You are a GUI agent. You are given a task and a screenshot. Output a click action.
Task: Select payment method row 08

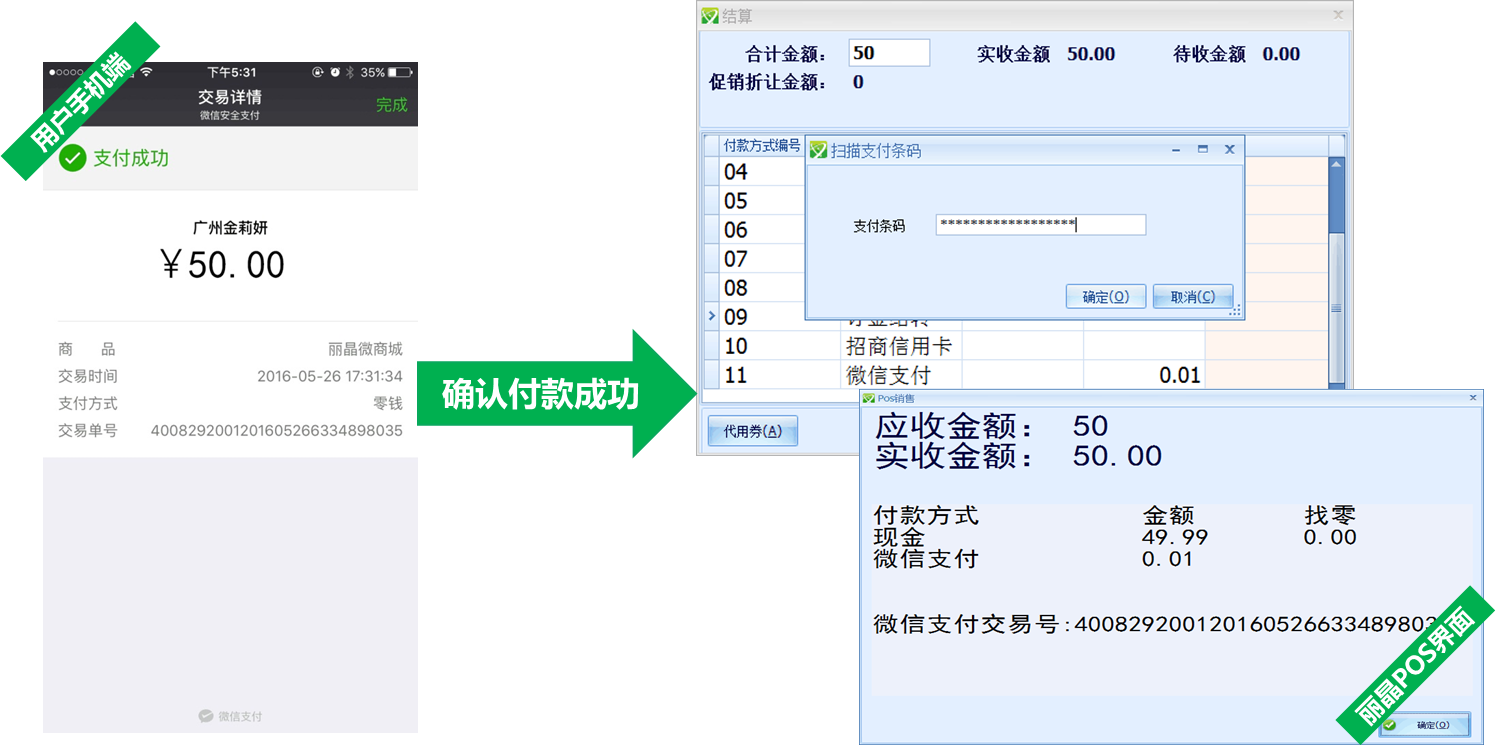761,288
